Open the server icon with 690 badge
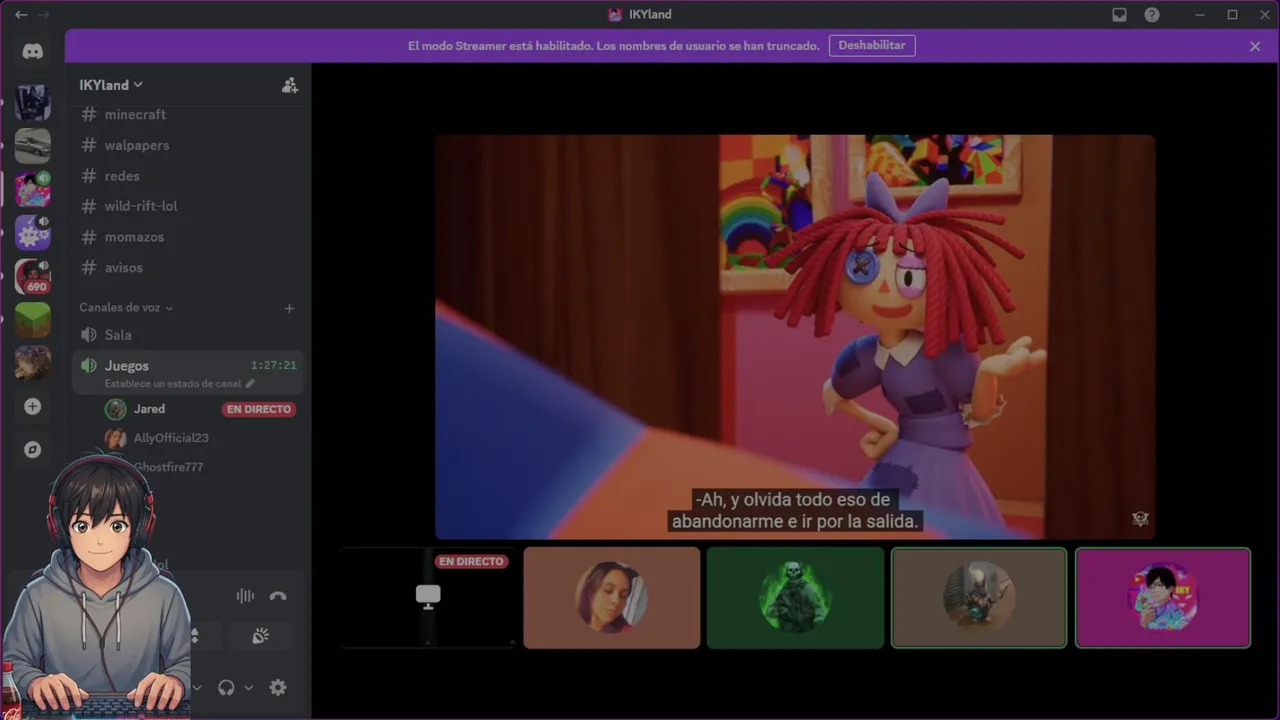Screen dimensions: 1280x720 (33, 276)
